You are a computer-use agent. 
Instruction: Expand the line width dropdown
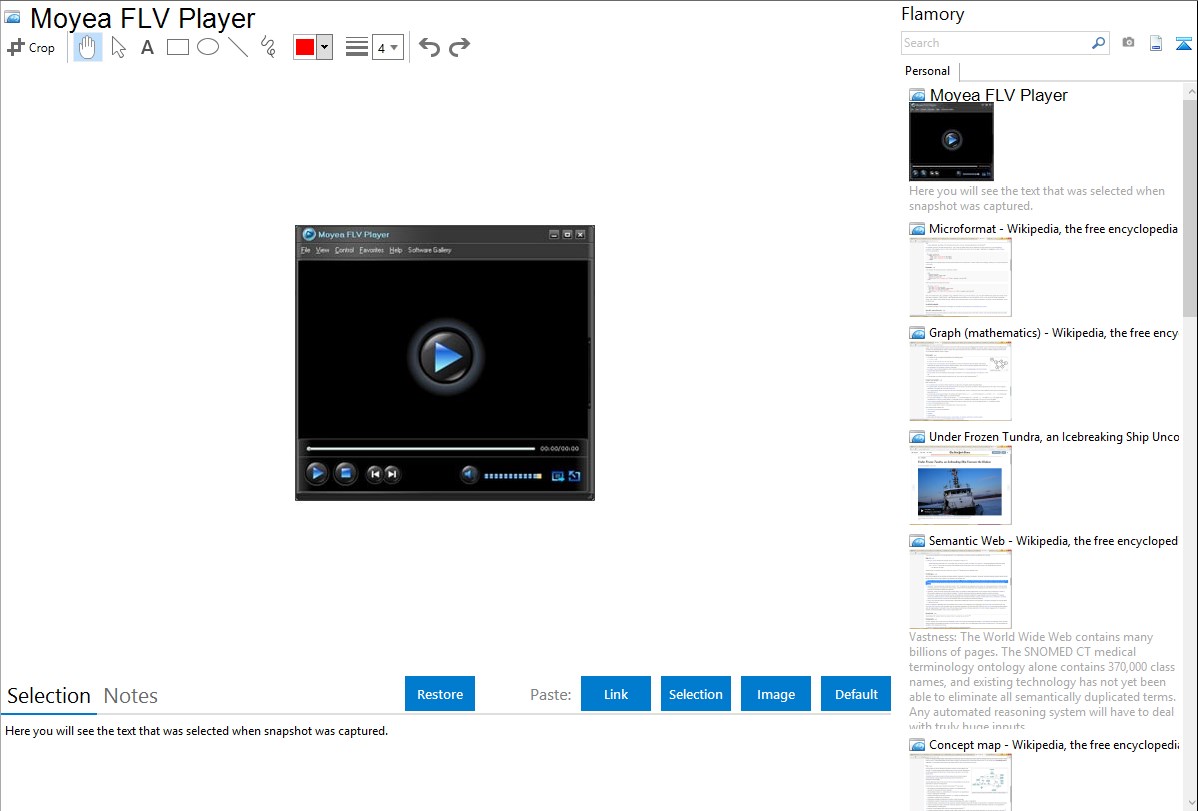point(387,47)
